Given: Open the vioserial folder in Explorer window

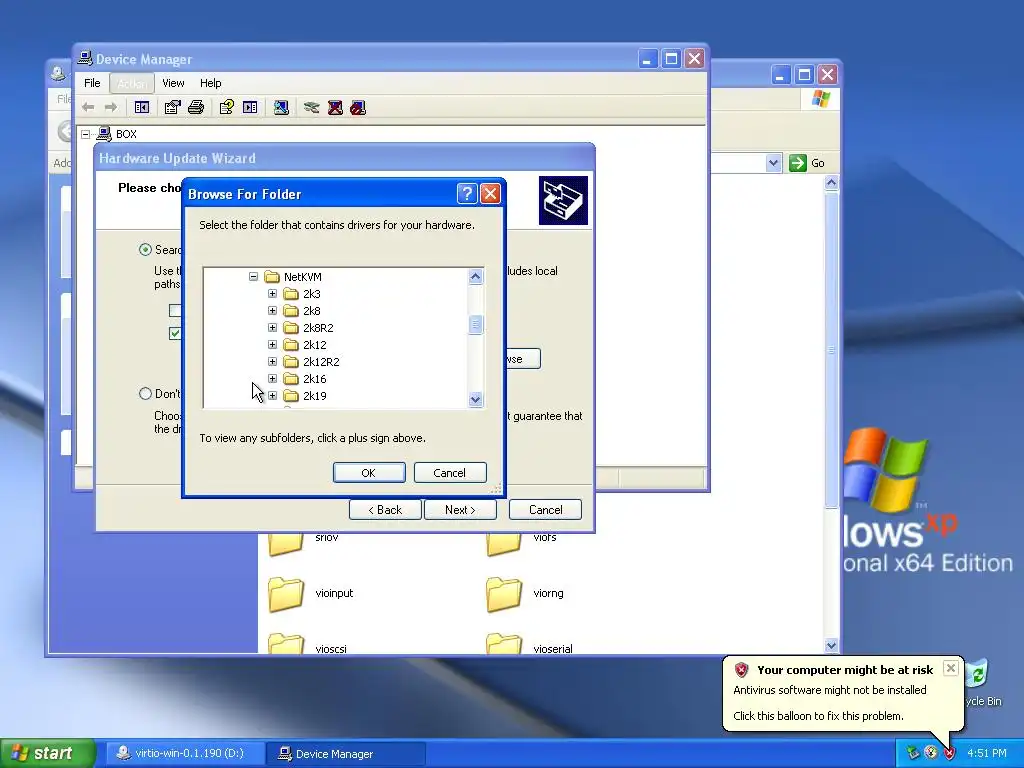Looking at the screenshot, I should point(504,644).
